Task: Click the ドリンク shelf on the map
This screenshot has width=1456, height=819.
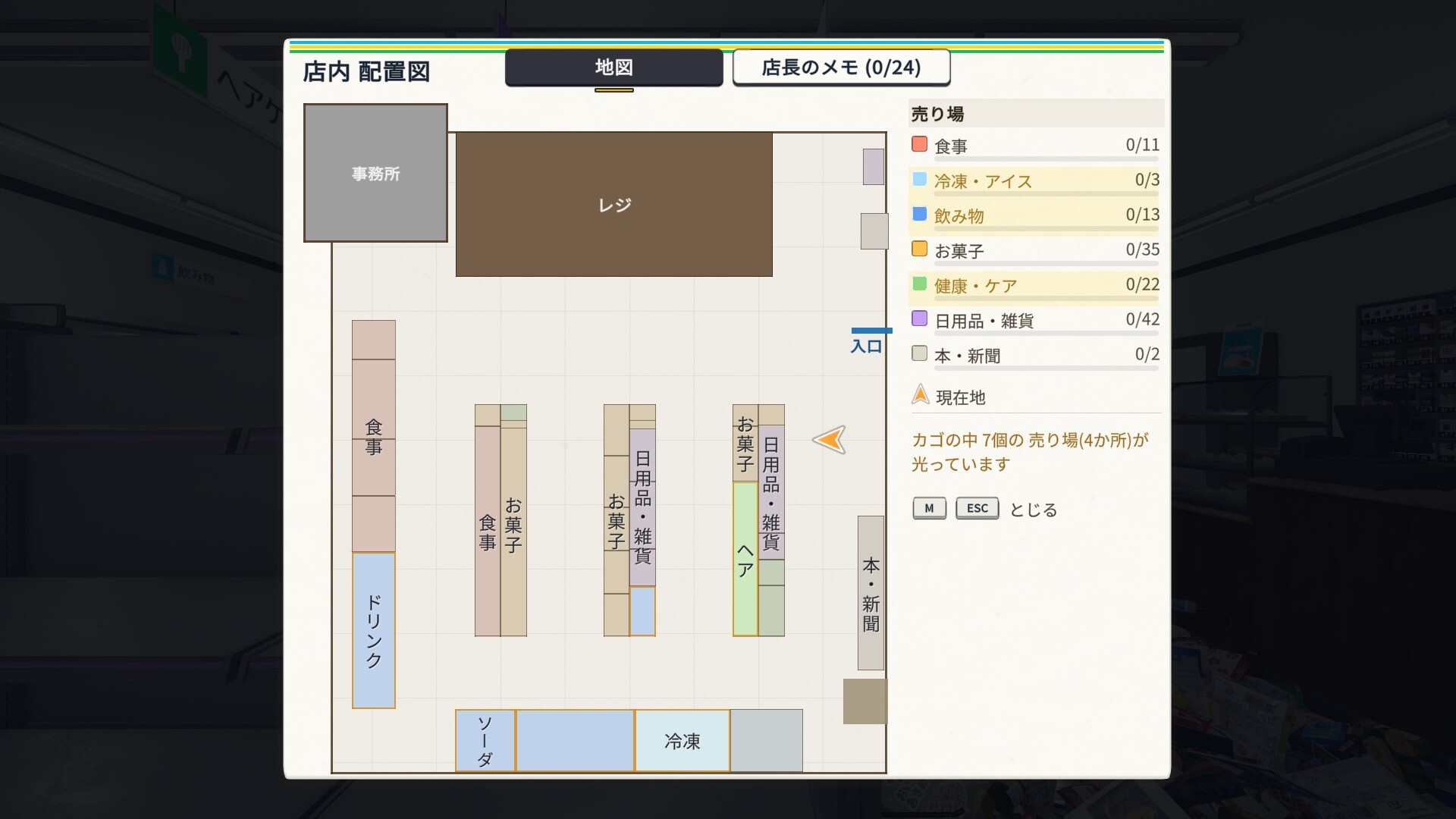Action: (373, 630)
